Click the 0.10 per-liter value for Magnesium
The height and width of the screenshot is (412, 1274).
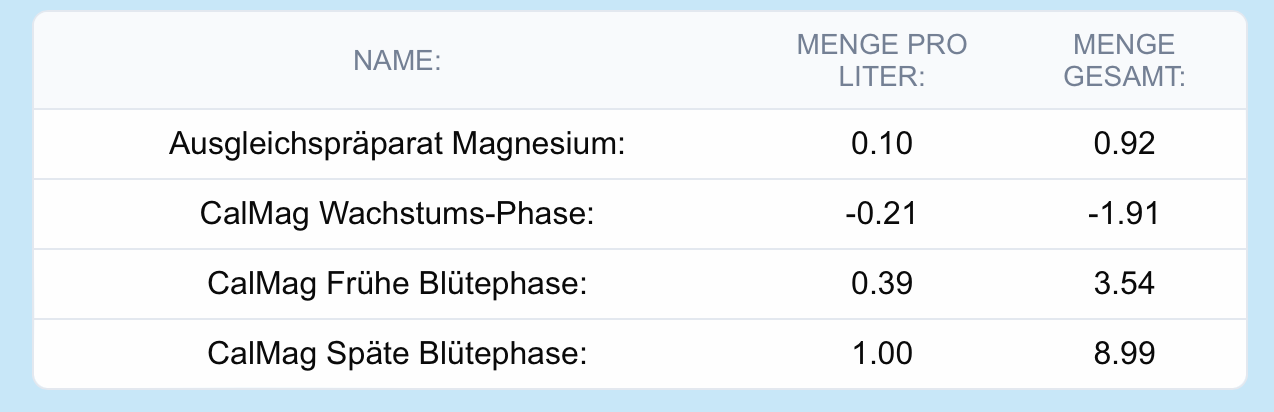[881, 144]
